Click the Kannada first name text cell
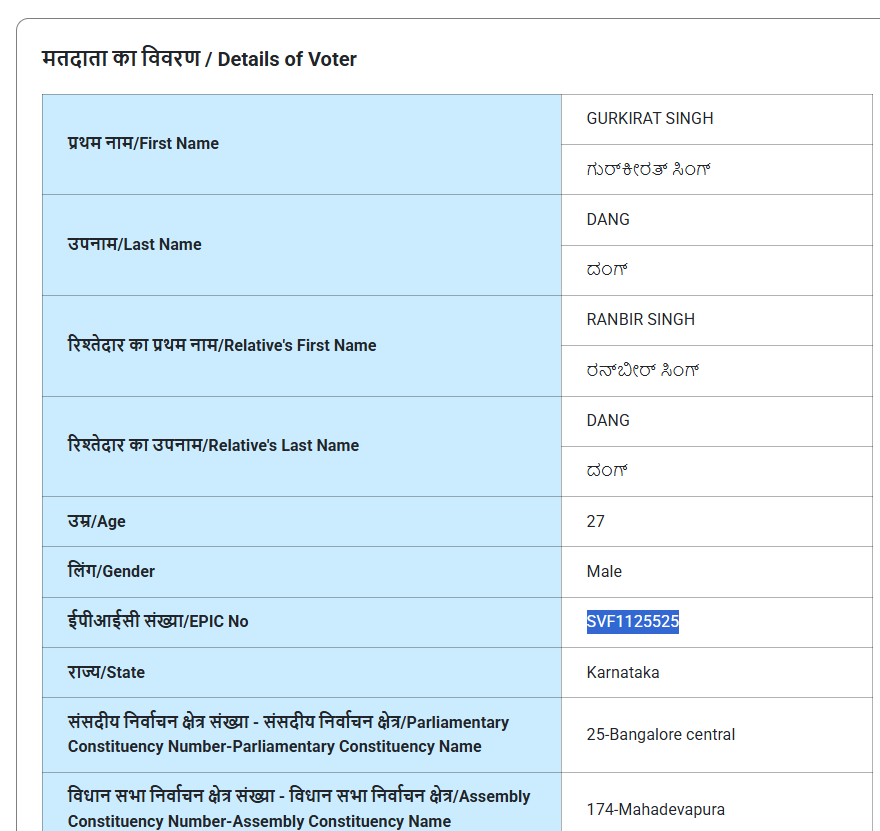The width and height of the screenshot is (880, 831). click(x=717, y=169)
